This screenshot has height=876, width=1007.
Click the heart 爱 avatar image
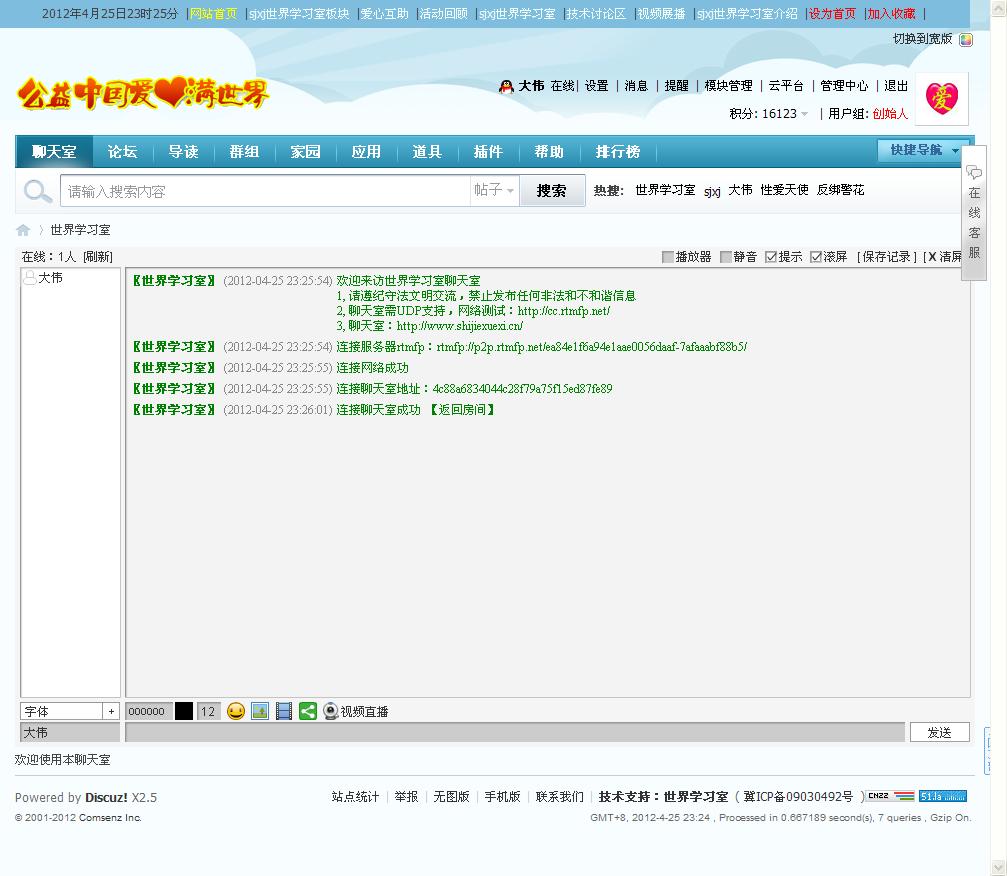coord(941,98)
